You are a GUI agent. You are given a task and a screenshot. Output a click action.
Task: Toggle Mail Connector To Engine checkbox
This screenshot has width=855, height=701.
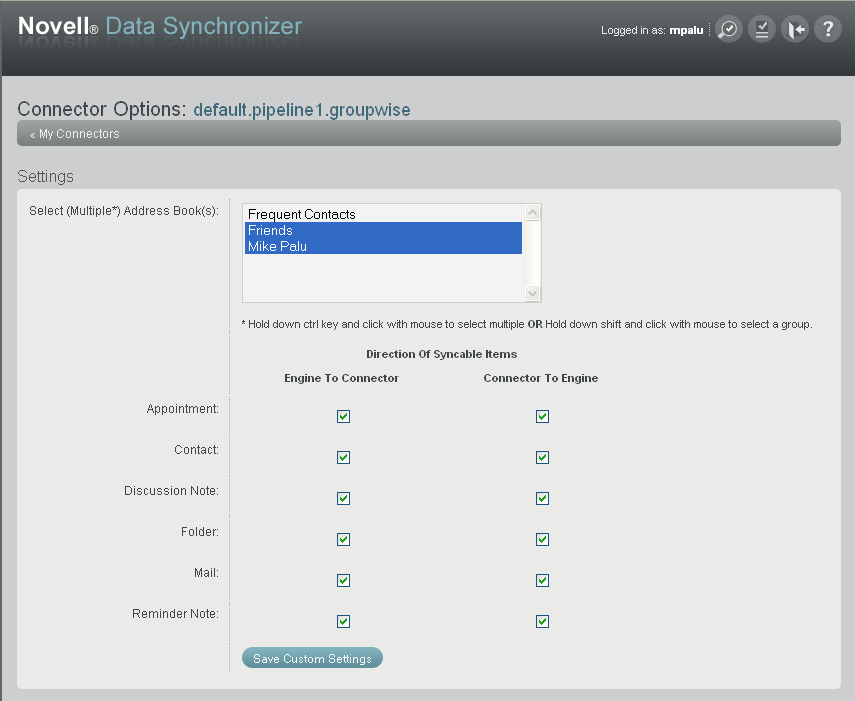coord(542,580)
